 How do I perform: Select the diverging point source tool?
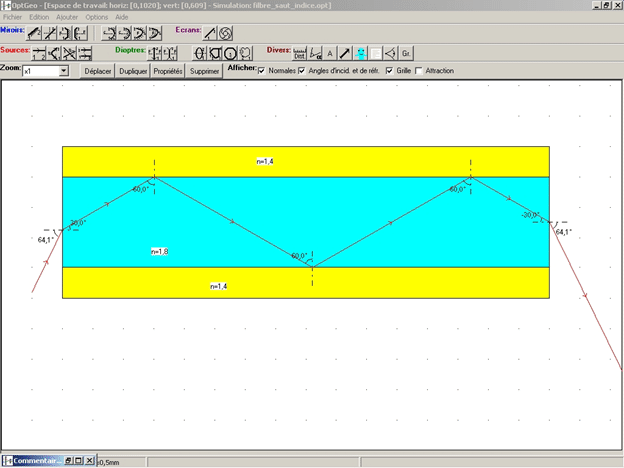(x=54, y=53)
